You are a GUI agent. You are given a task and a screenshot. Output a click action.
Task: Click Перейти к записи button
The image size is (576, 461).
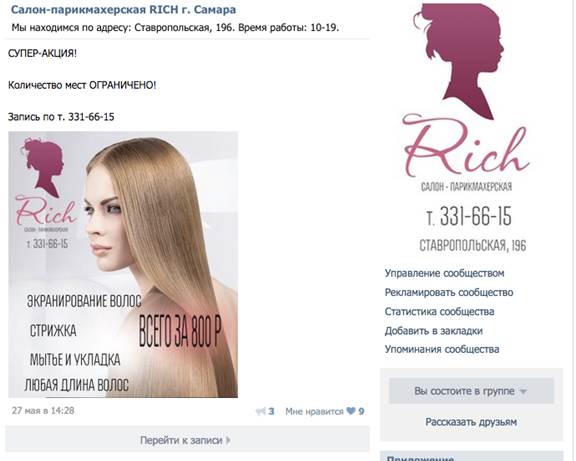pyautogui.click(x=187, y=440)
